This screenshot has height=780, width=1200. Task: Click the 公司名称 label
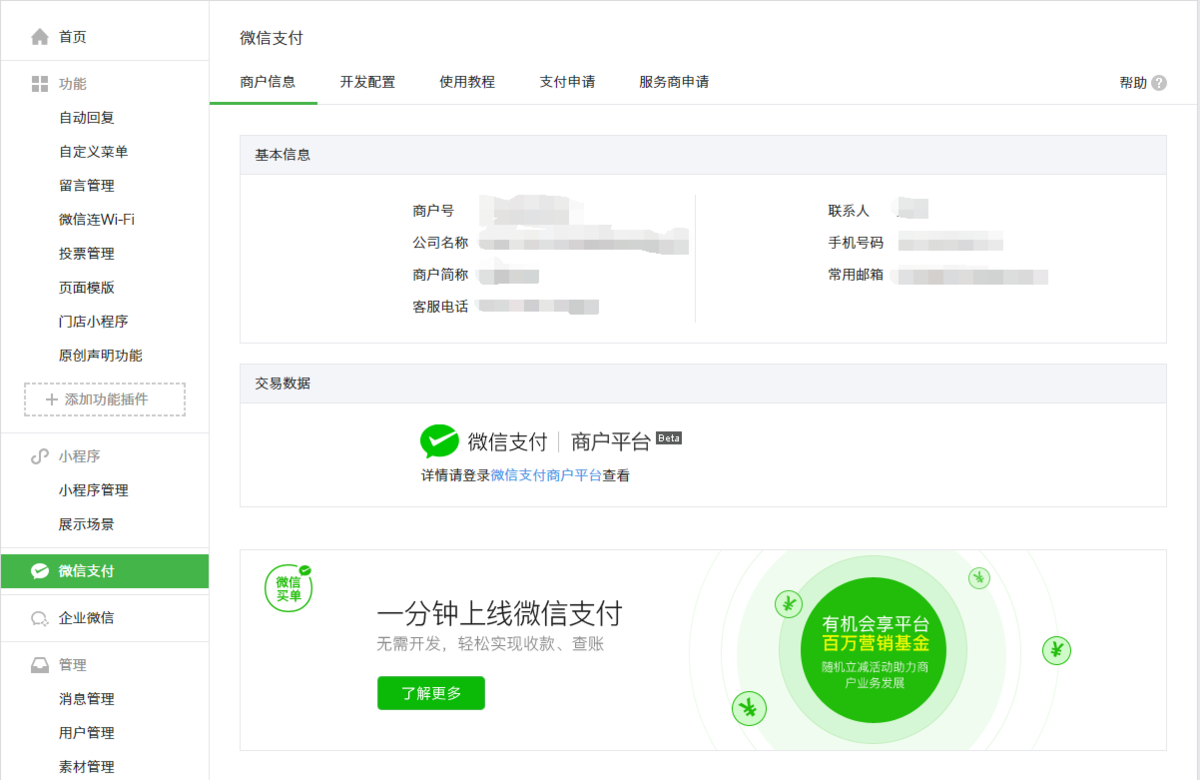(x=440, y=243)
